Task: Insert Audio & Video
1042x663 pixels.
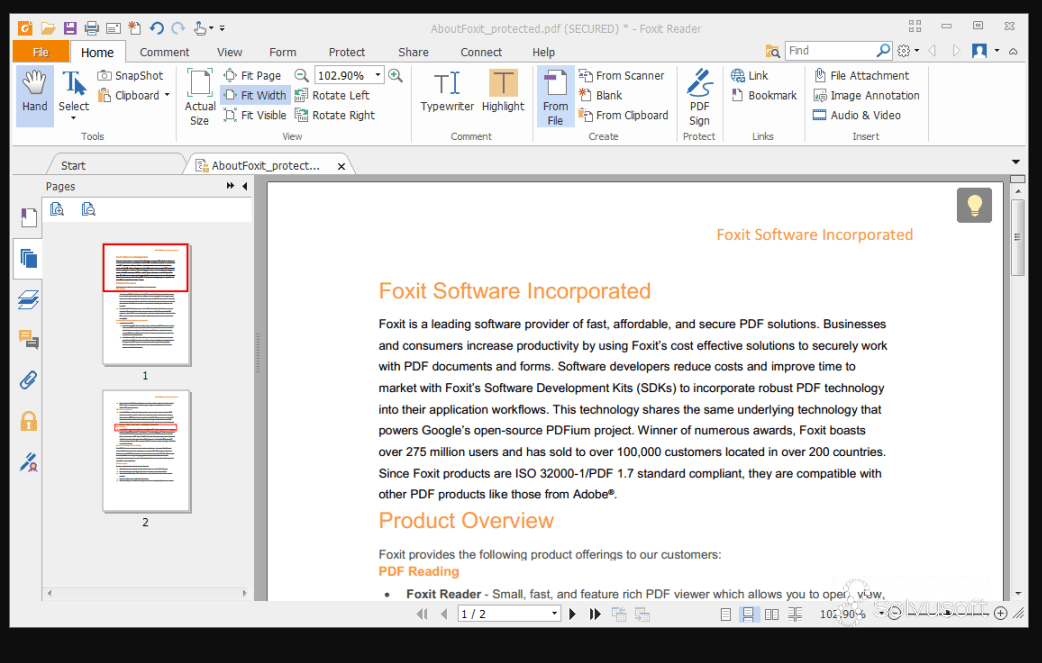Action: tap(857, 116)
